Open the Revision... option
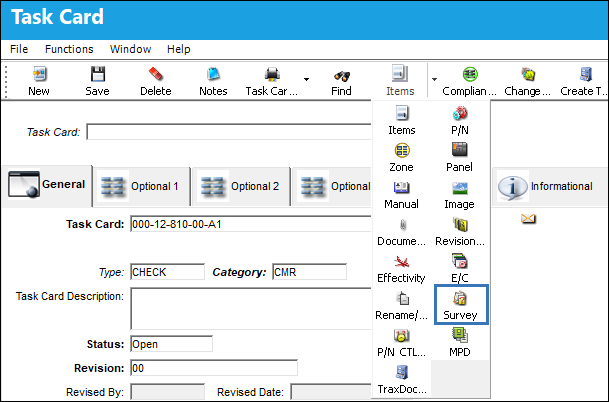609x402 pixels. pyautogui.click(x=460, y=232)
